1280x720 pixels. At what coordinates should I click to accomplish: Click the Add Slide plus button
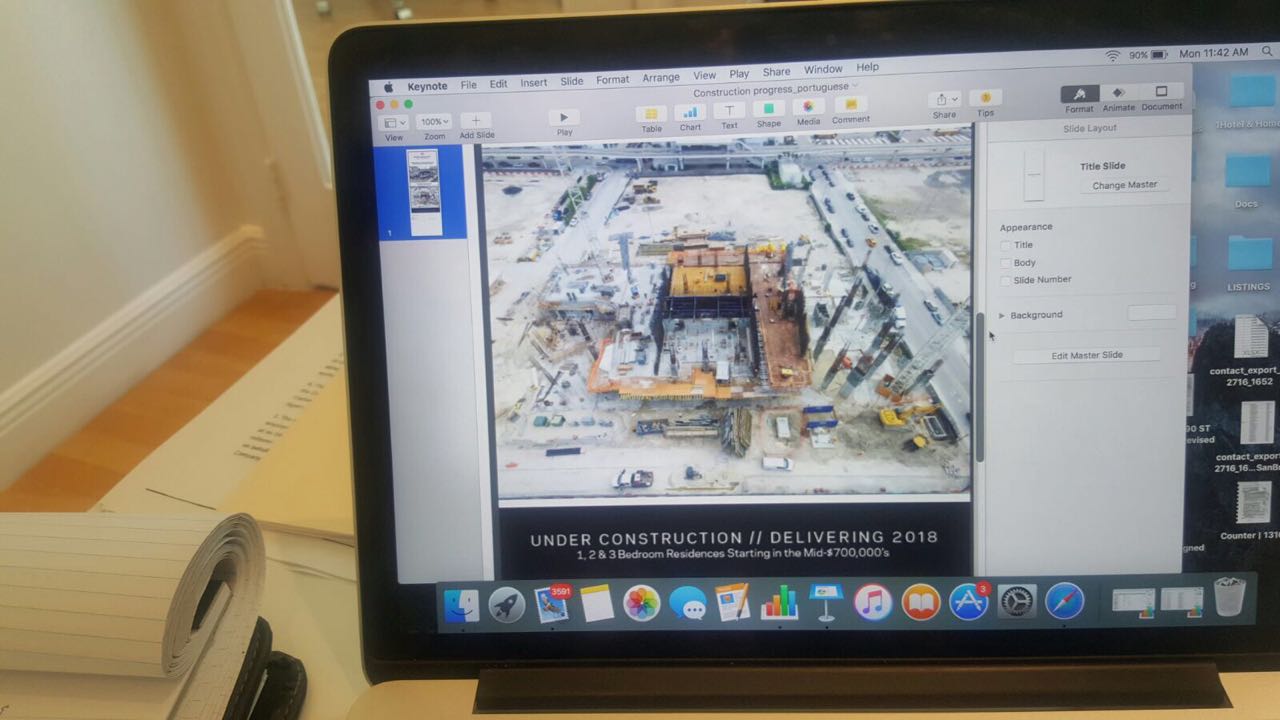click(x=476, y=121)
